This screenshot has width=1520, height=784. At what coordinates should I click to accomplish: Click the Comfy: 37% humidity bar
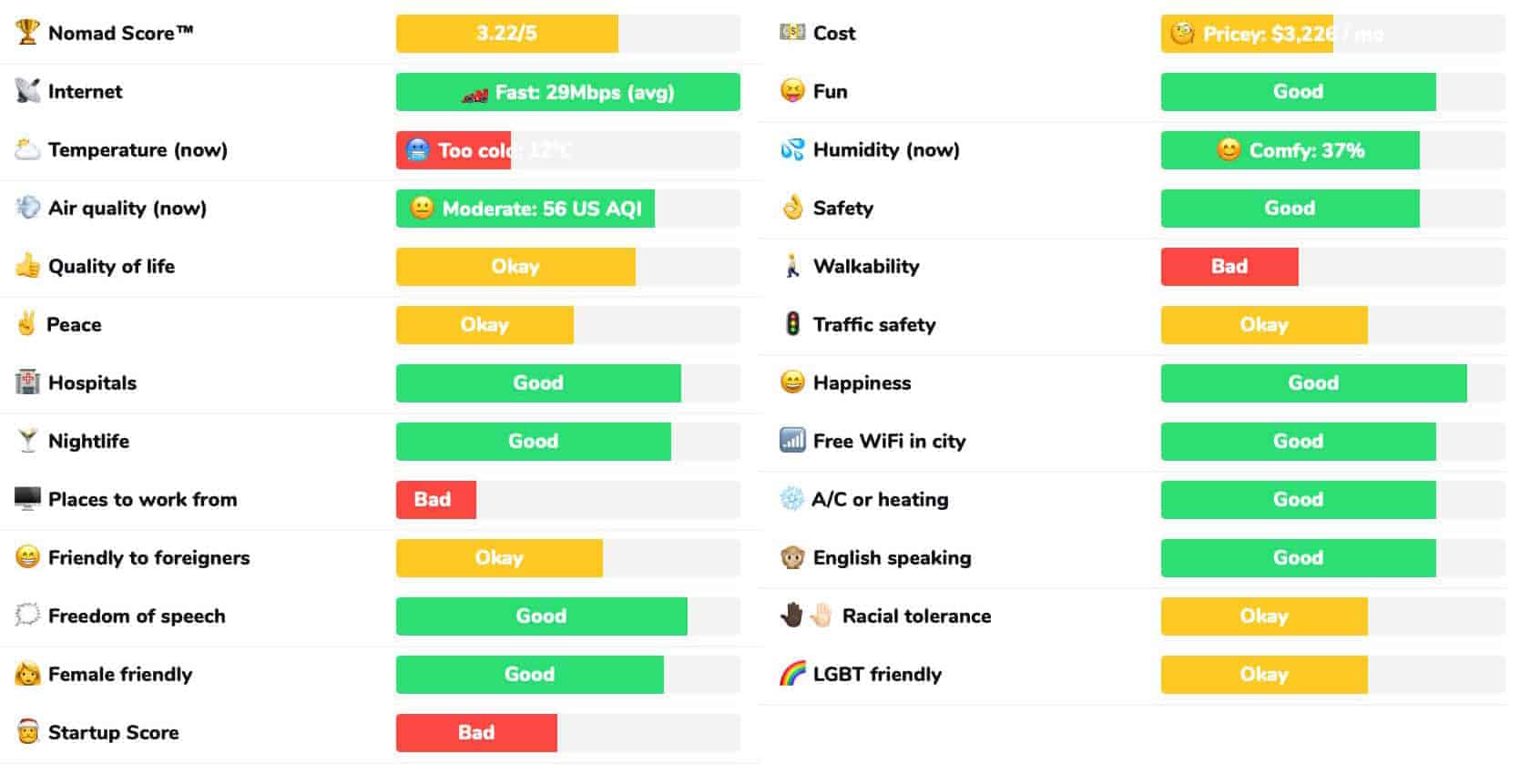[1290, 150]
